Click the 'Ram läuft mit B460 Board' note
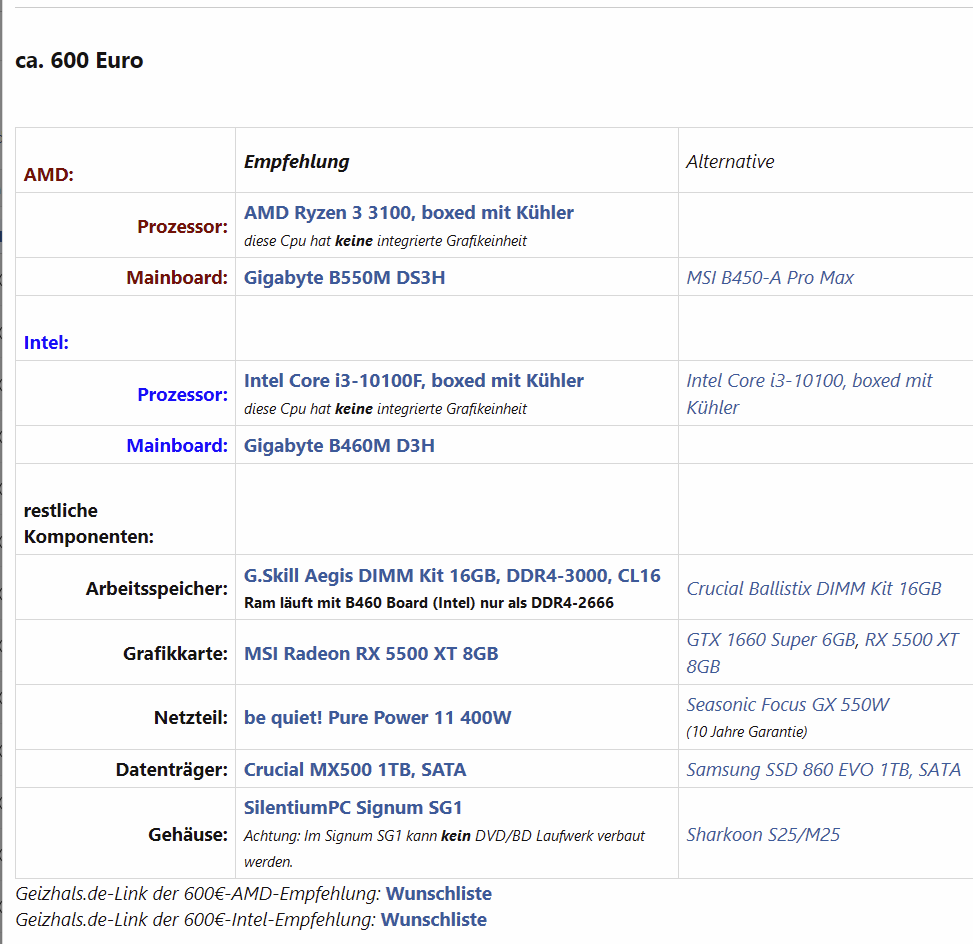Viewport: 973px width, 944px height. click(429, 603)
